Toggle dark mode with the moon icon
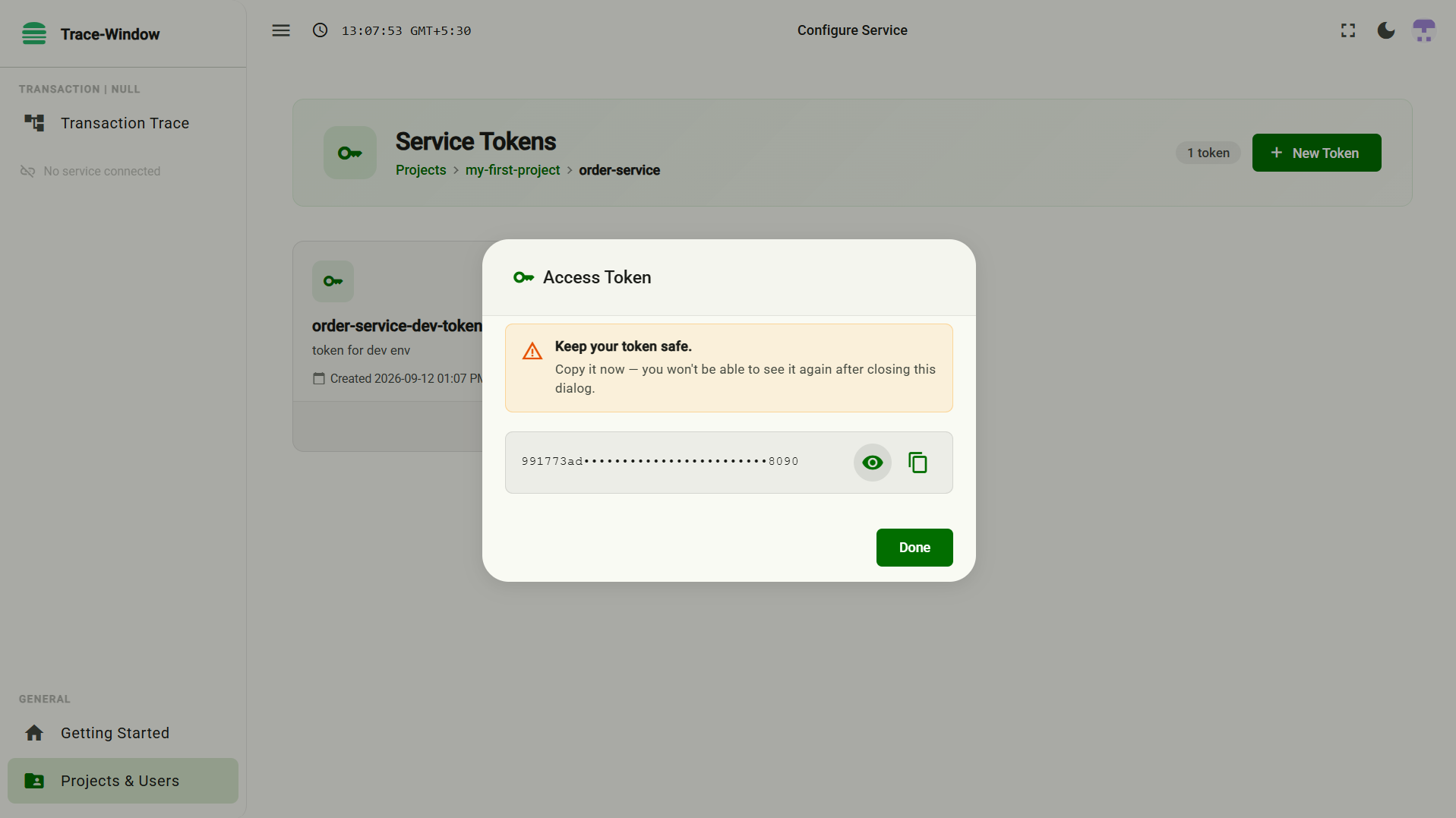 coord(1386,30)
